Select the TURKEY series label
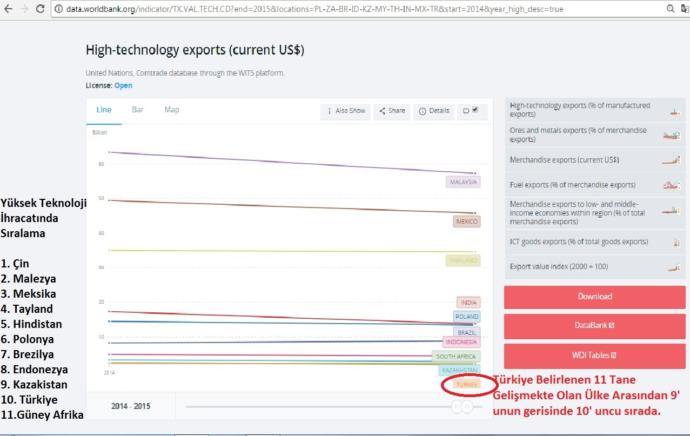Image resolution: width=690 pixels, height=436 pixels. (x=467, y=385)
